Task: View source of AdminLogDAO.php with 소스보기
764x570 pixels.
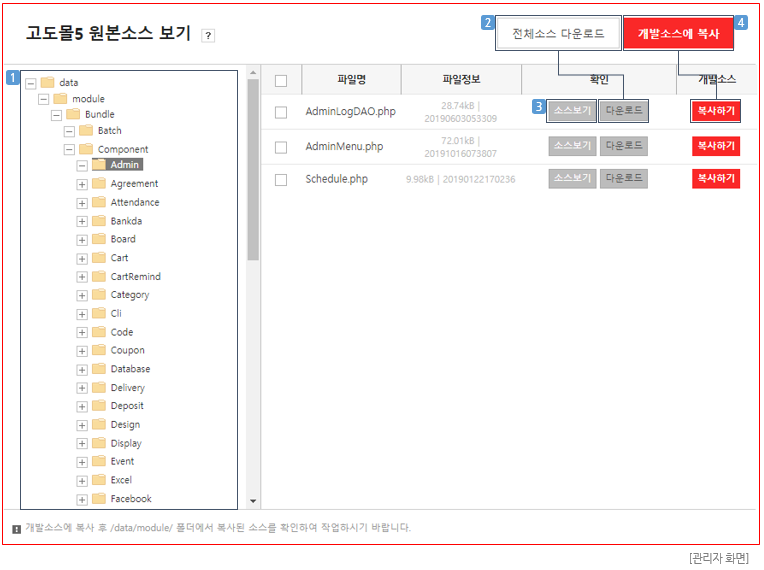Action: coord(572,111)
